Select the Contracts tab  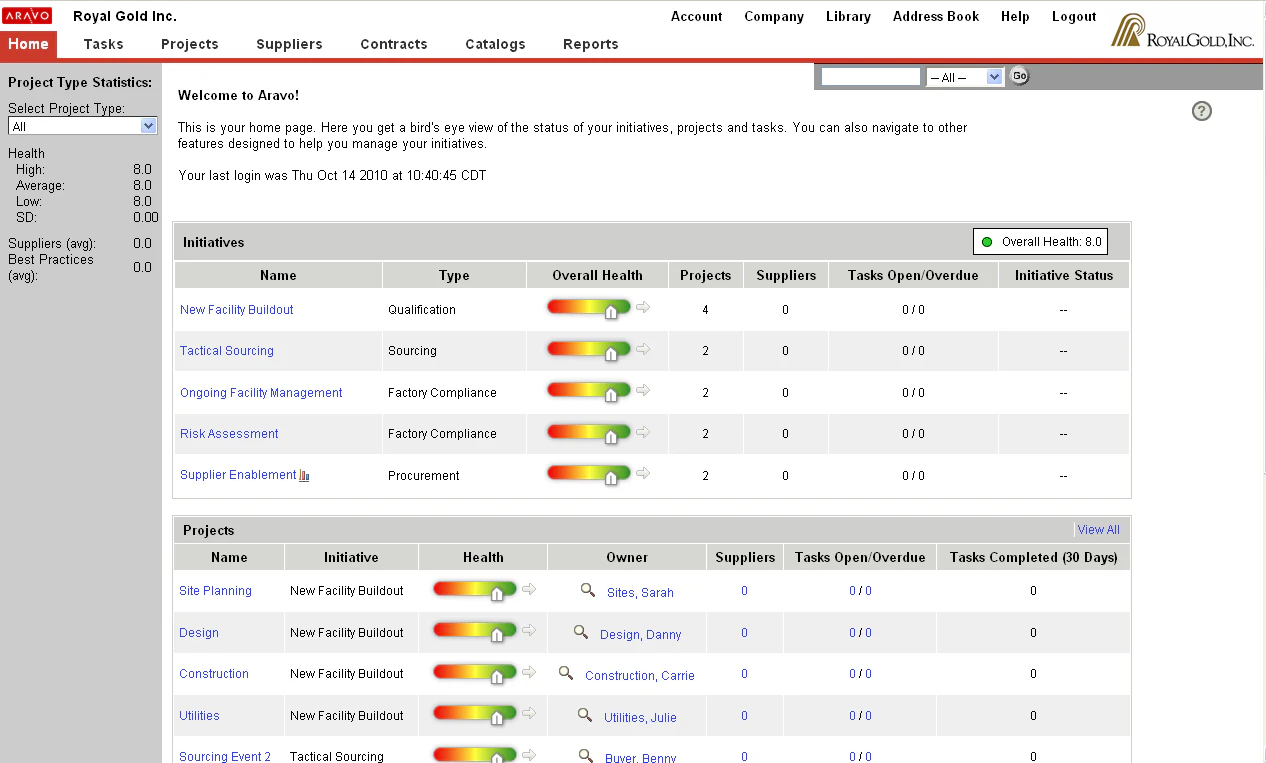point(393,44)
